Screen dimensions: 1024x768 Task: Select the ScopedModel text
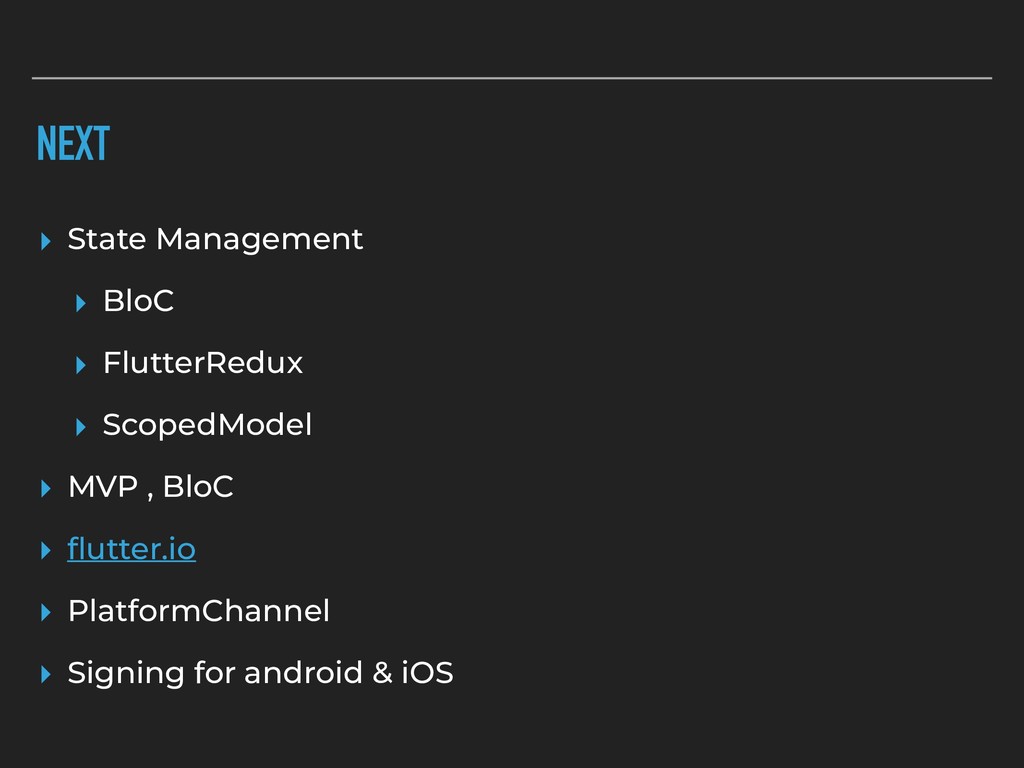pyautogui.click(x=207, y=425)
